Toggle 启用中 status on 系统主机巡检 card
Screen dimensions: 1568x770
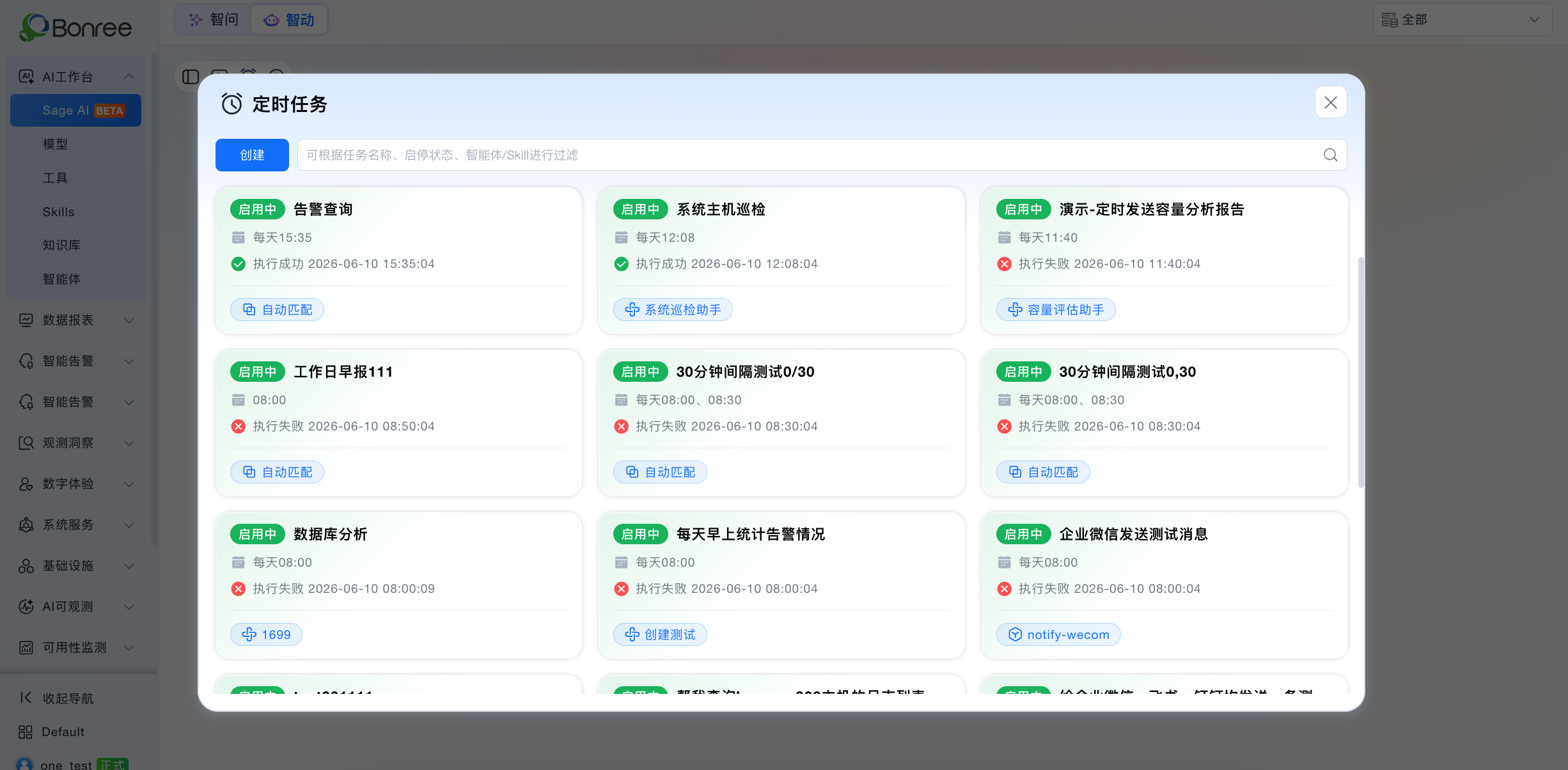(x=641, y=209)
